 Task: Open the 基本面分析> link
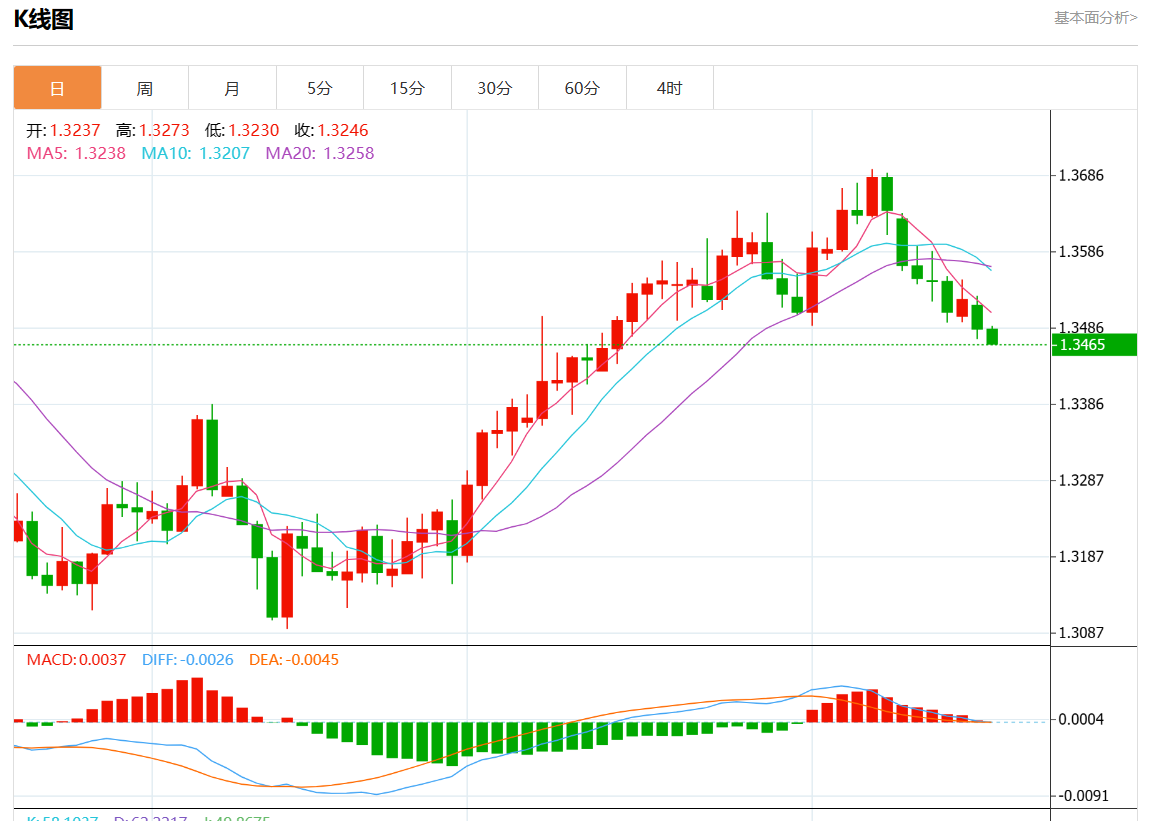coord(1095,18)
